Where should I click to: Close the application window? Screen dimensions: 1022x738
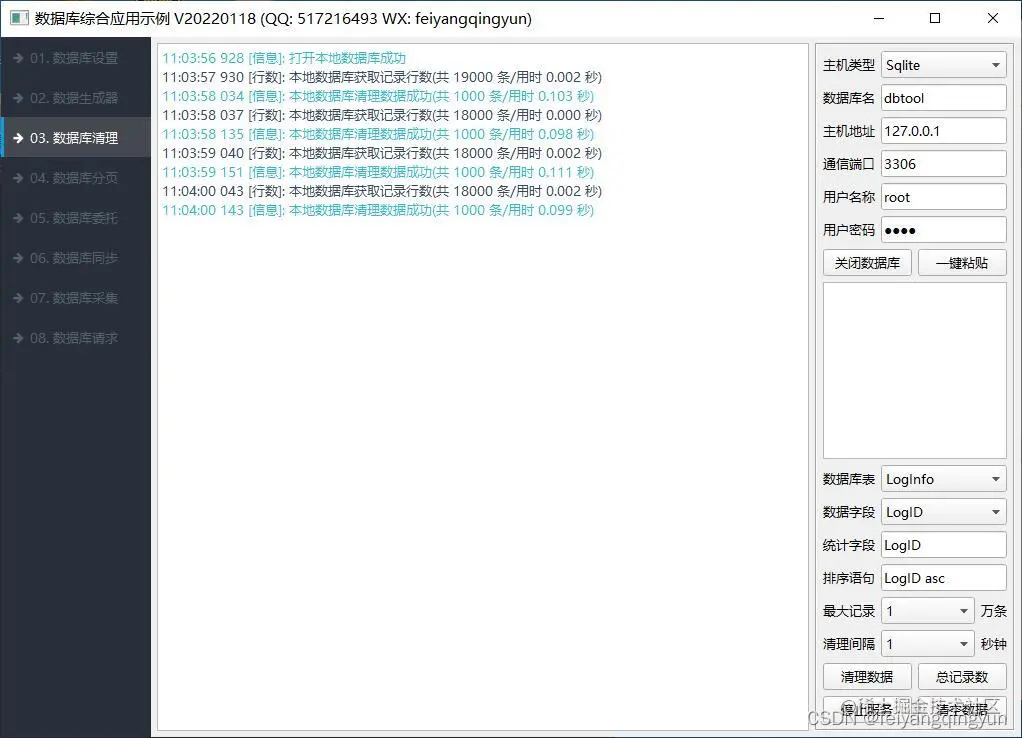point(993,18)
